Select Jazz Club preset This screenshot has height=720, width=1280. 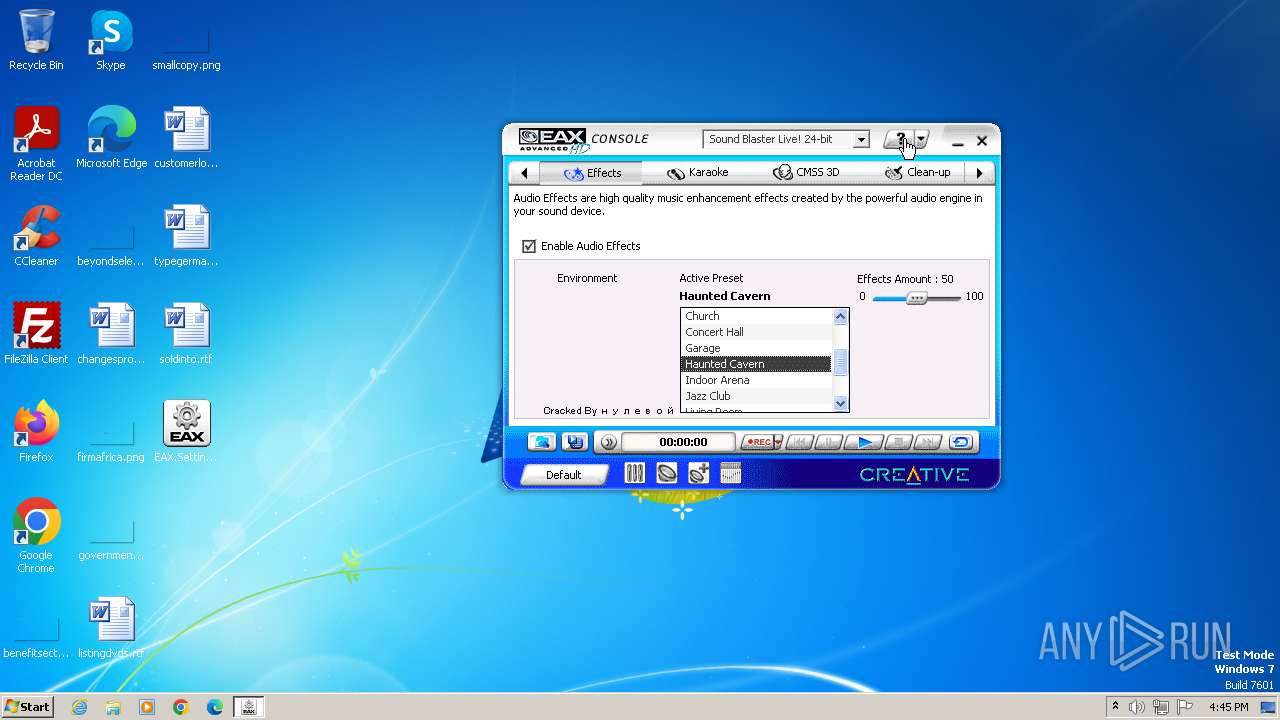click(756, 396)
